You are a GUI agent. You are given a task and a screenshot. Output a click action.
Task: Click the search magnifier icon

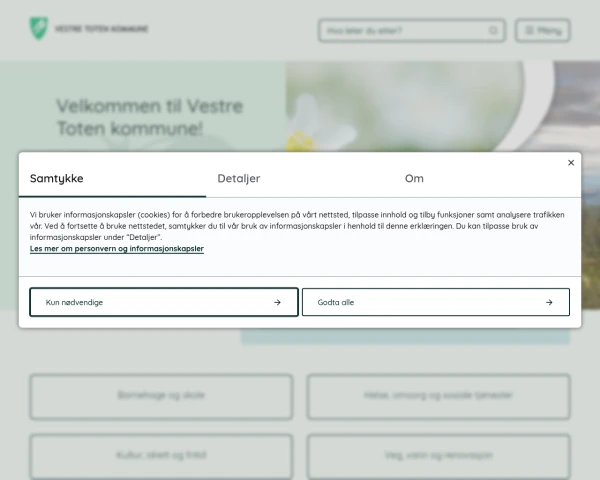[493, 30]
